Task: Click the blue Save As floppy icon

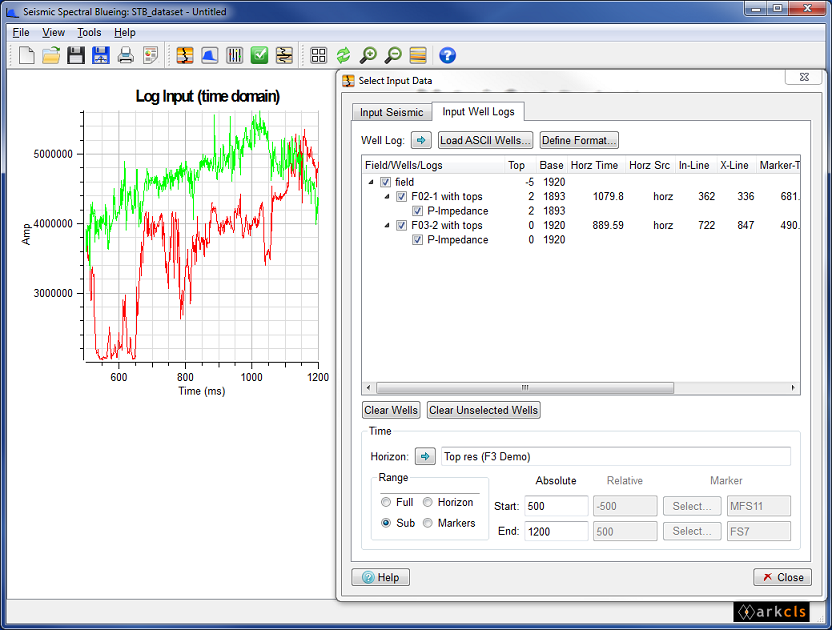Action: pyautogui.click(x=101, y=55)
